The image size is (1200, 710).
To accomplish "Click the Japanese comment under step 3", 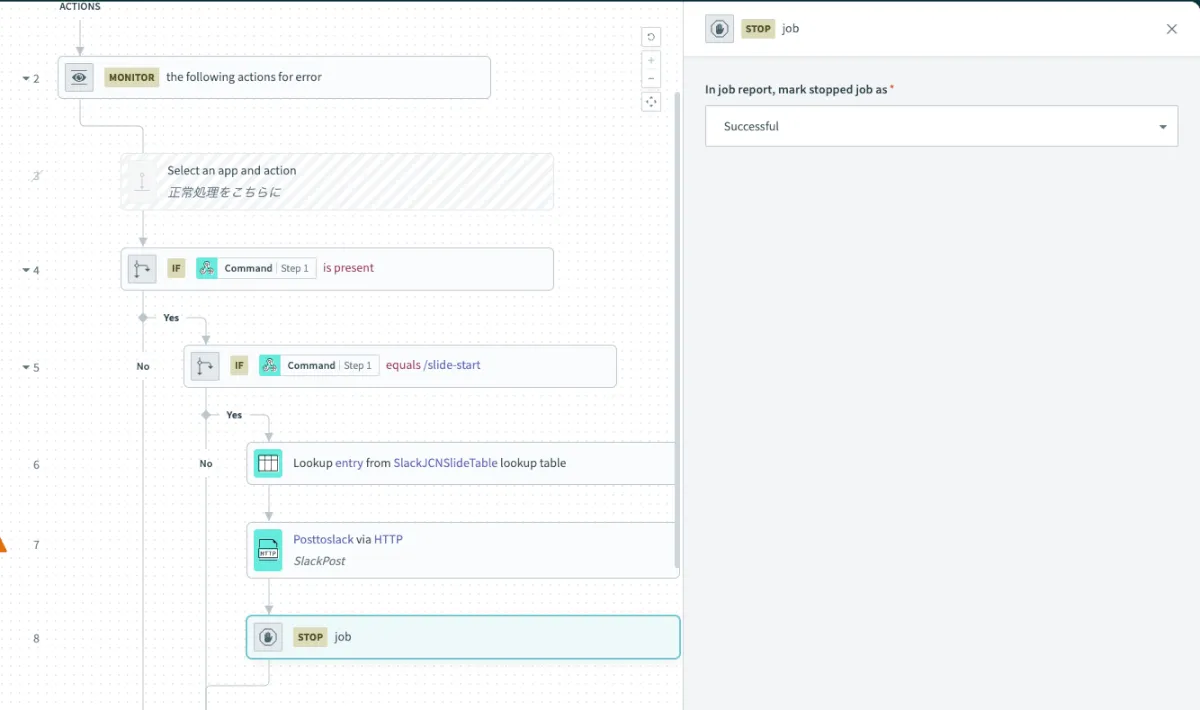I will (224, 192).
